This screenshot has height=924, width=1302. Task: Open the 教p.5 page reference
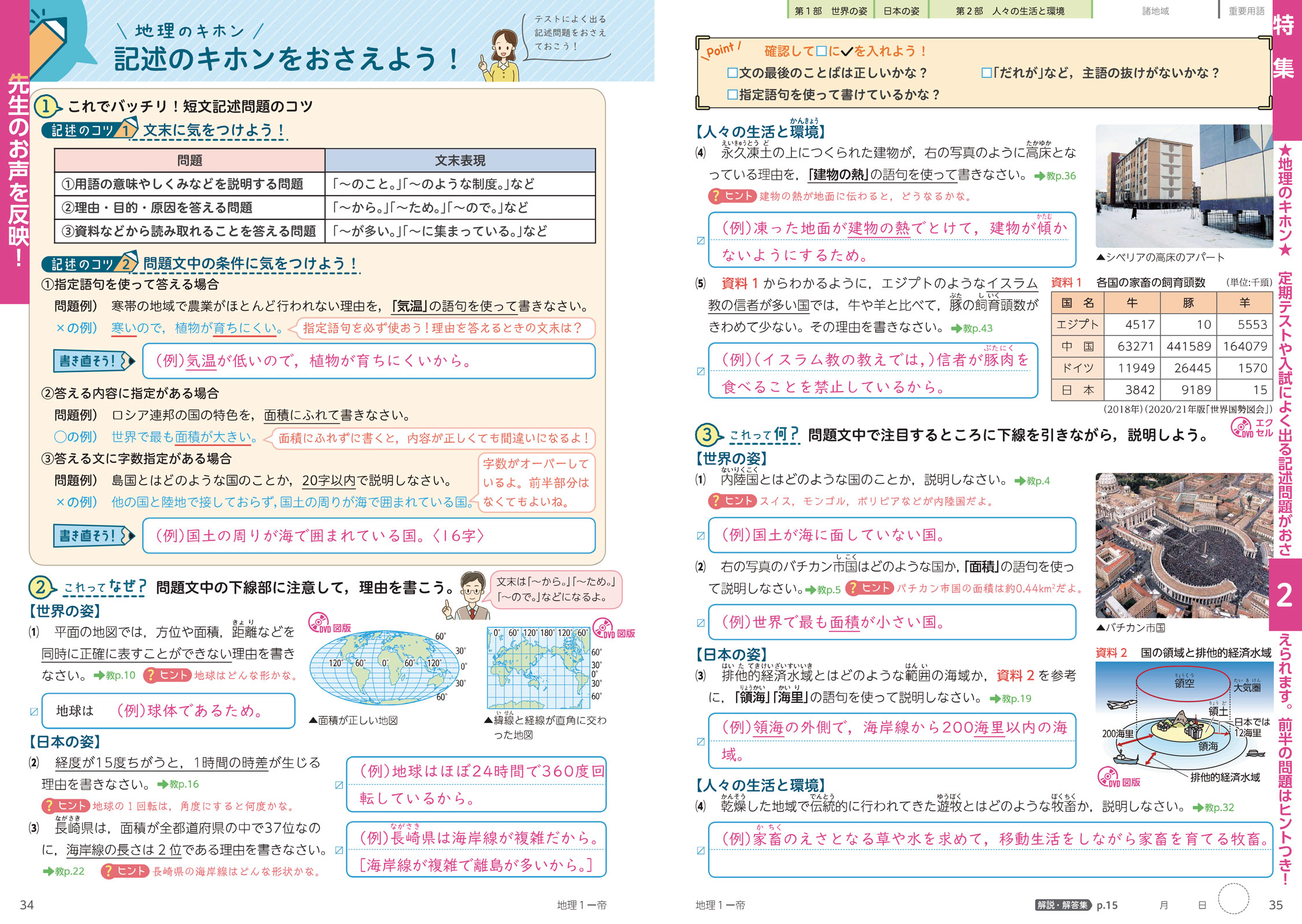(823, 589)
